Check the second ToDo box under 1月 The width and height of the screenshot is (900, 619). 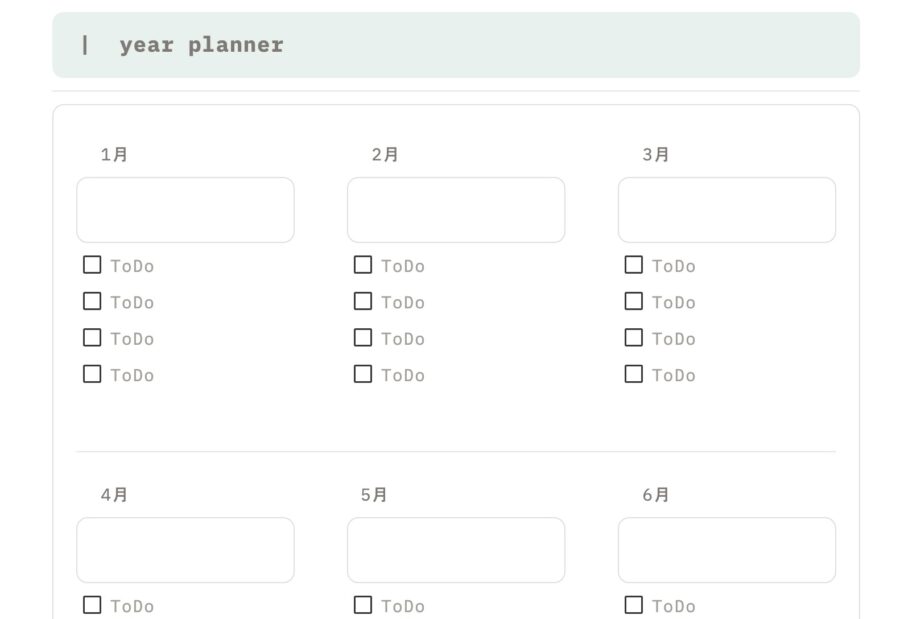92,301
